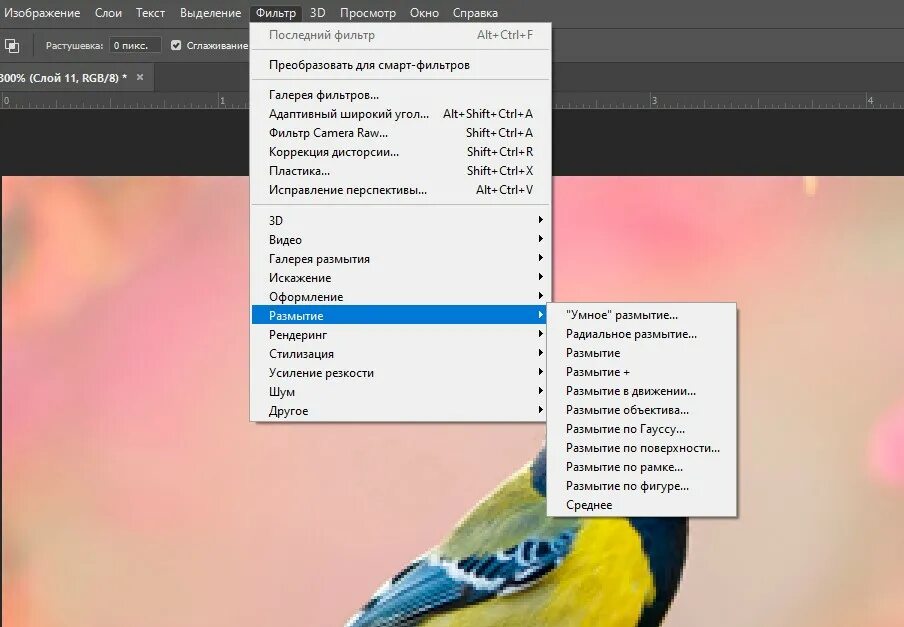
Task: Toggle the Сглаживание checkbox
Action: 176,45
